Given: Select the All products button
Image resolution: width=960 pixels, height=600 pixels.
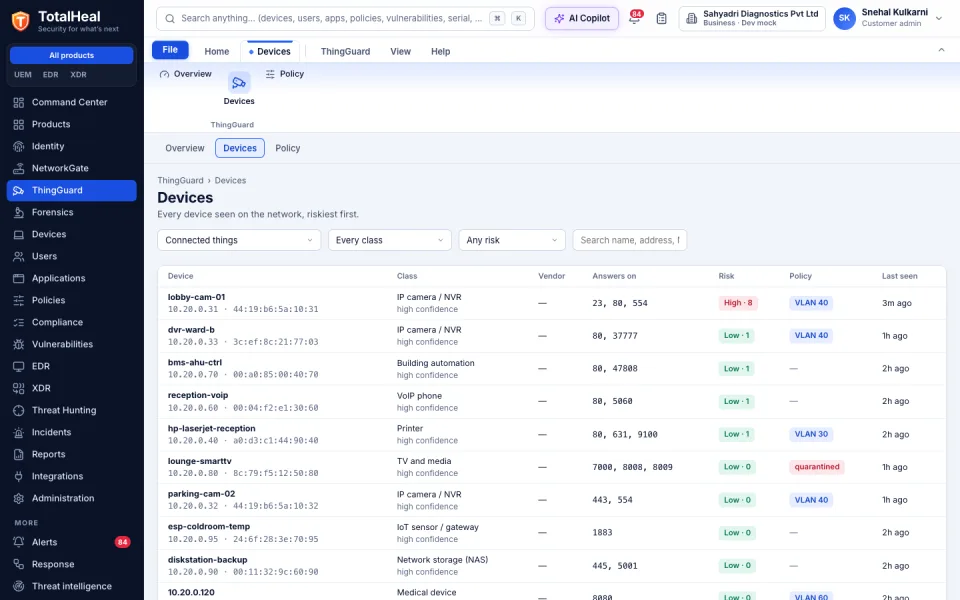Looking at the screenshot, I should [x=72, y=55].
